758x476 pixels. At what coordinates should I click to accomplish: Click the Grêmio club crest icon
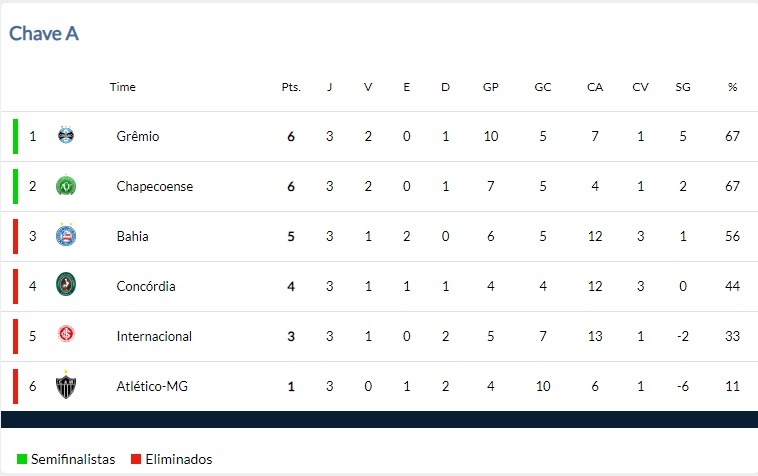(66, 135)
